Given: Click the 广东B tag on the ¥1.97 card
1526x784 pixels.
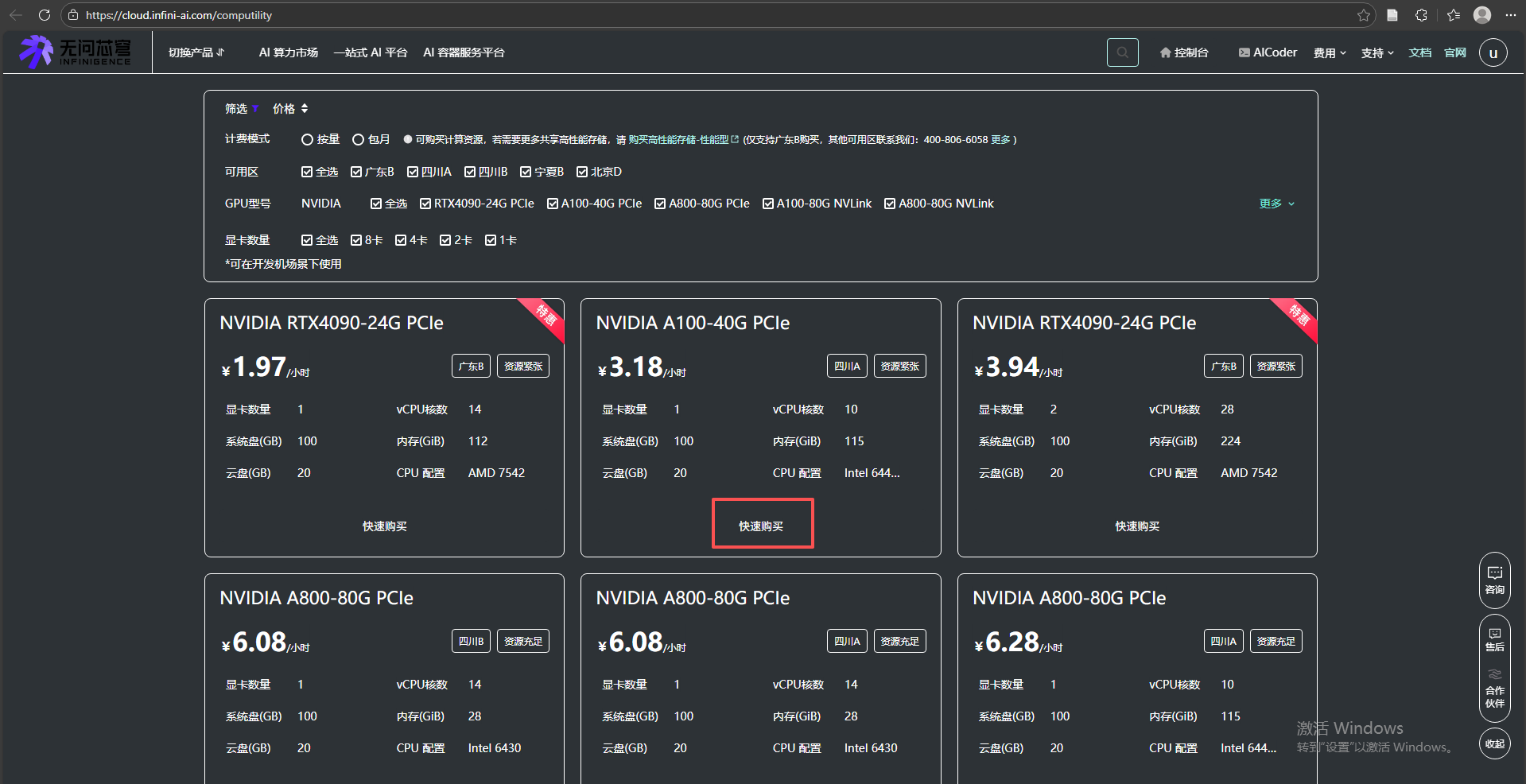Looking at the screenshot, I should tap(471, 366).
